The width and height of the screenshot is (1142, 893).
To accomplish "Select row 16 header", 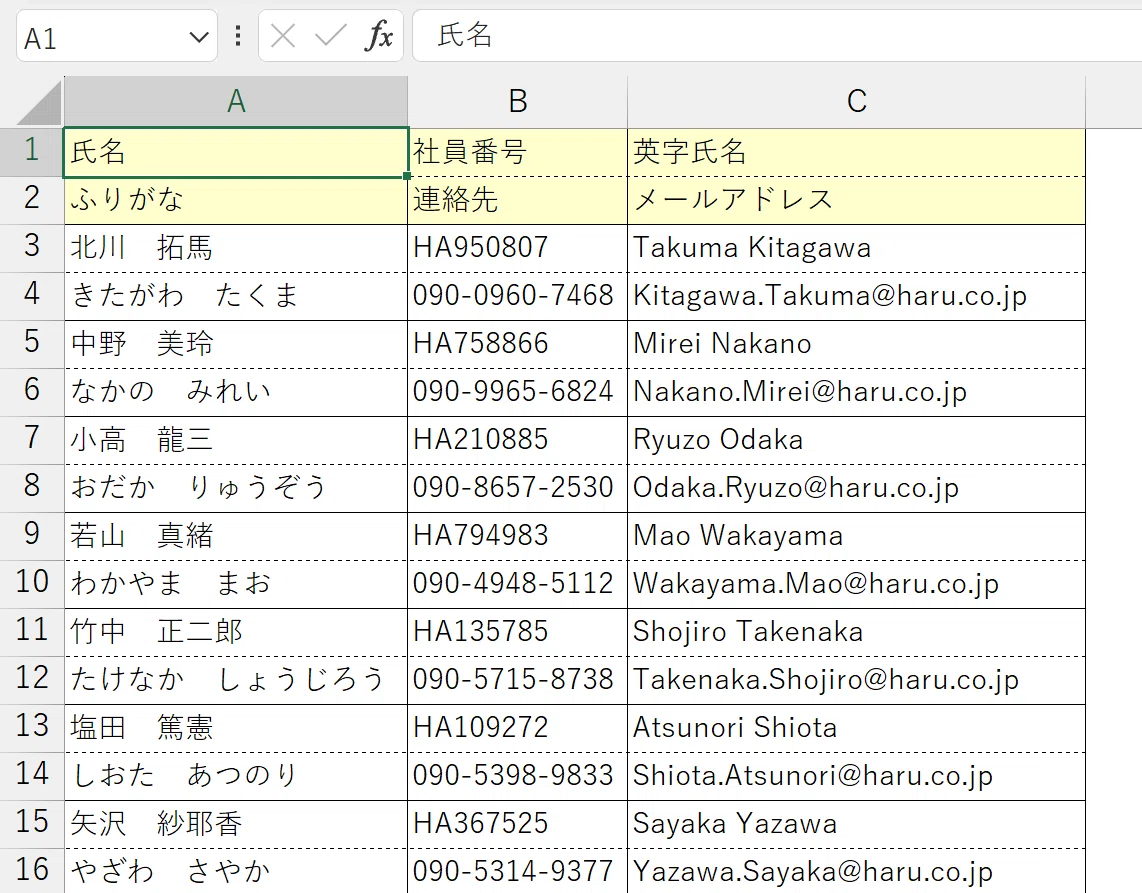I will [x=31, y=871].
